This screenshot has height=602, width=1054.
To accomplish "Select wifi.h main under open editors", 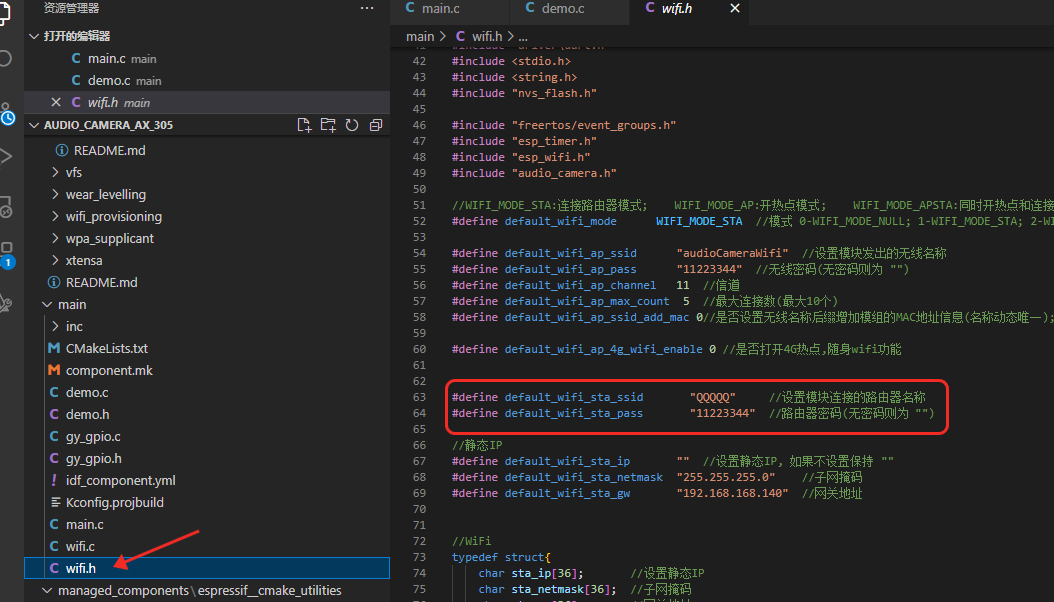I will (x=207, y=102).
